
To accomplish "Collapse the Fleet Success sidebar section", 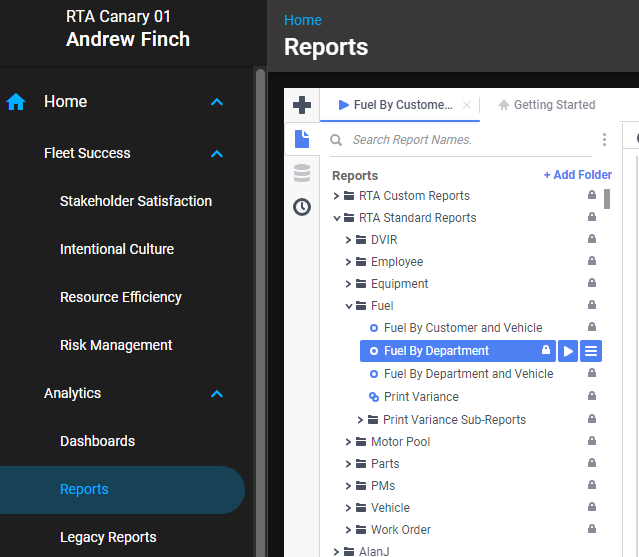I will (x=217, y=154).
